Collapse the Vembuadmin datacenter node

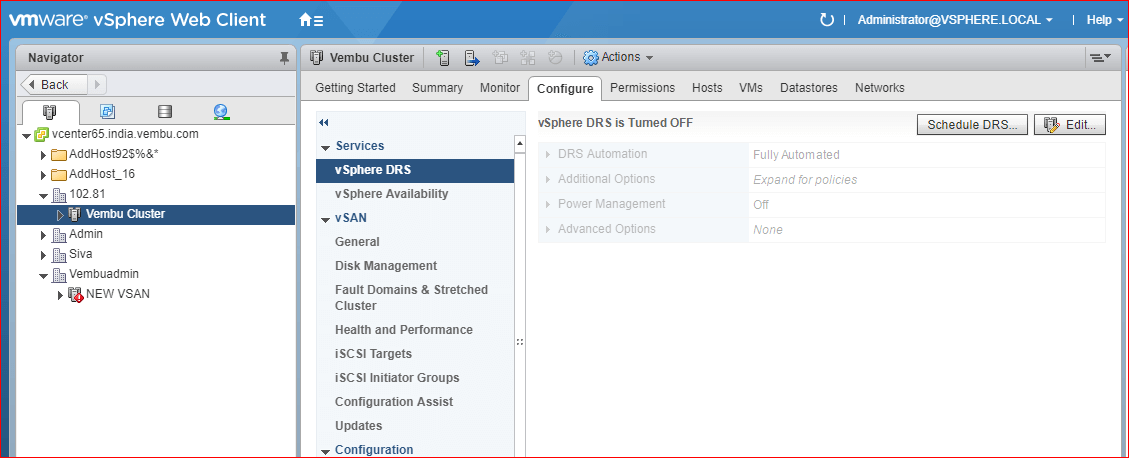pyautogui.click(x=45, y=275)
